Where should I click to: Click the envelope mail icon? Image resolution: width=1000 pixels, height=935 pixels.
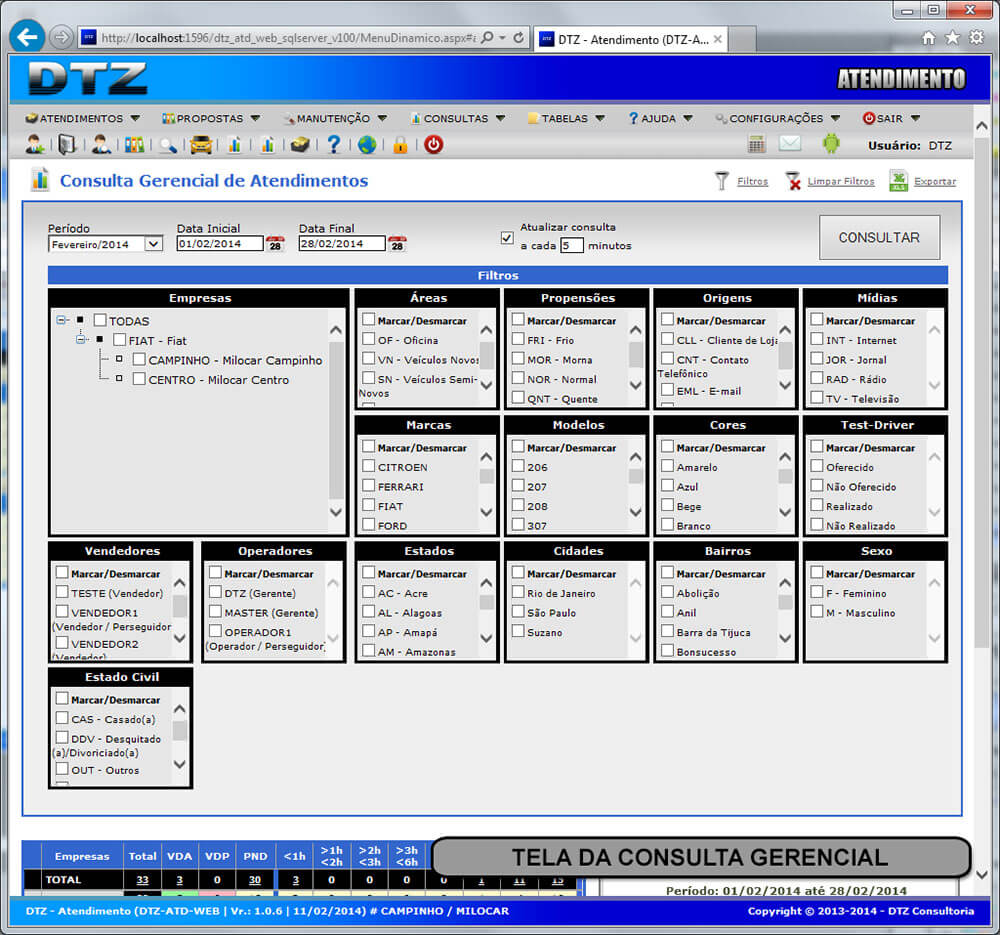point(790,144)
